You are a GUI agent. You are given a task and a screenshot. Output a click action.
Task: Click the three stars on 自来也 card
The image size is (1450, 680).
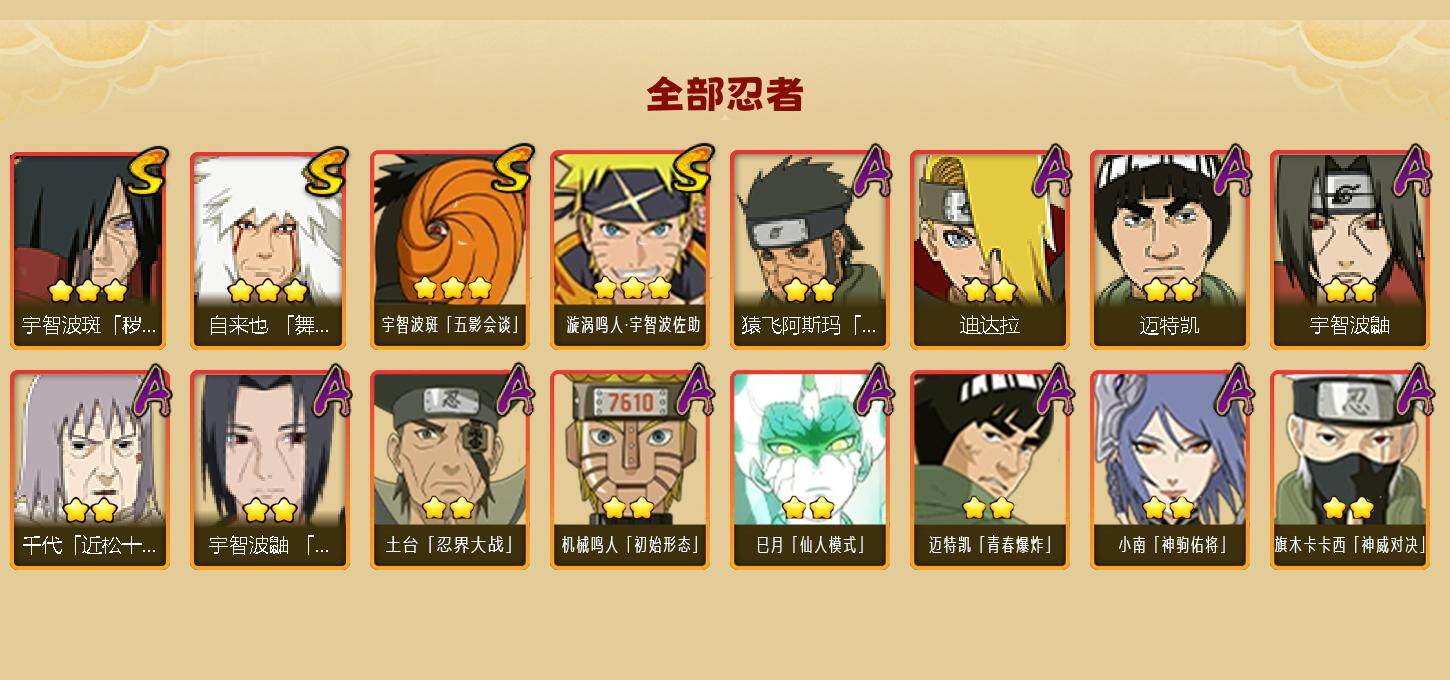click(x=267, y=291)
